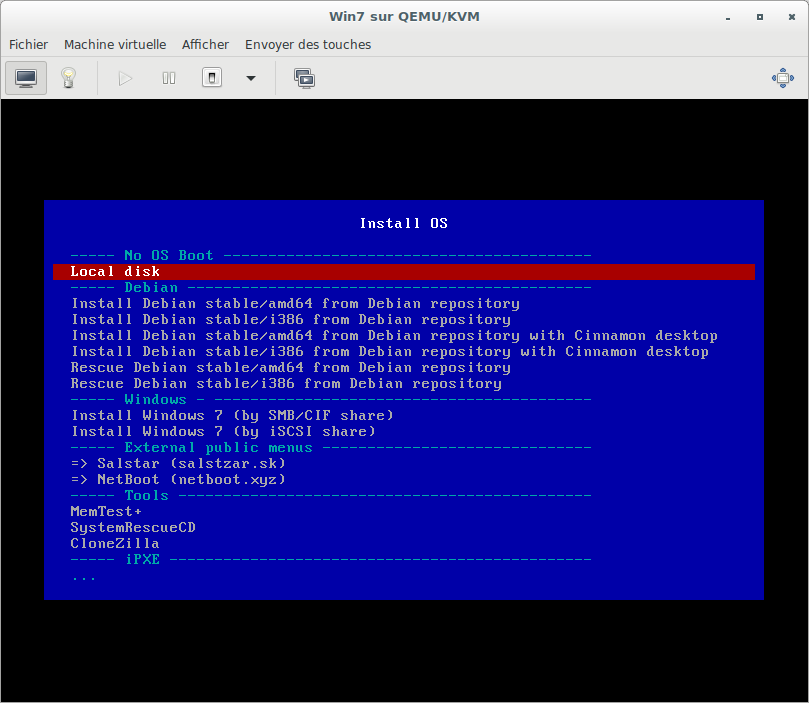The width and height of the screenshot is (809, 703).
Task: Select the Local disk boot entry
Action: 403,272
